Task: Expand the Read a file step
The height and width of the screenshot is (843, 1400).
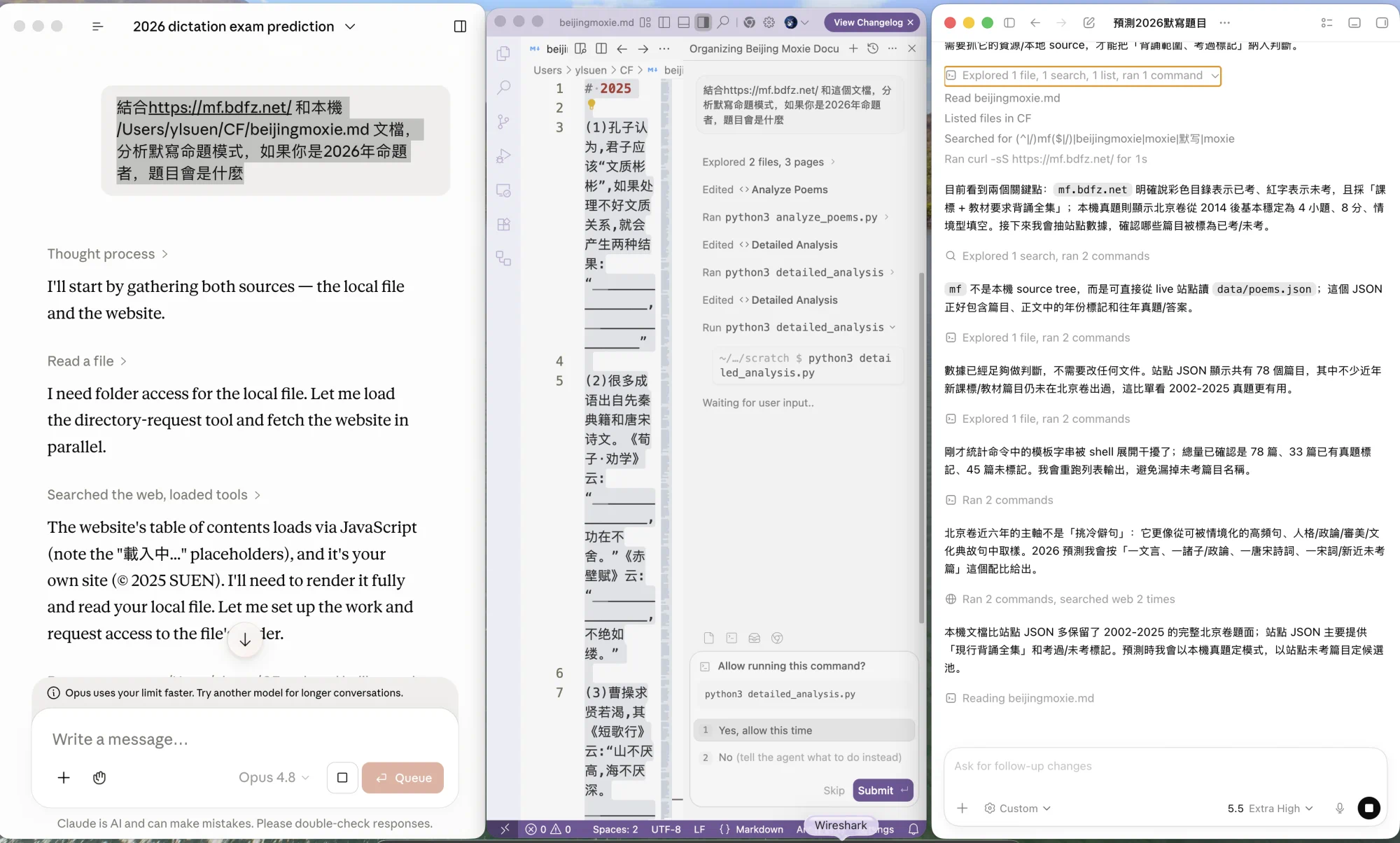Action: point(87,361)
